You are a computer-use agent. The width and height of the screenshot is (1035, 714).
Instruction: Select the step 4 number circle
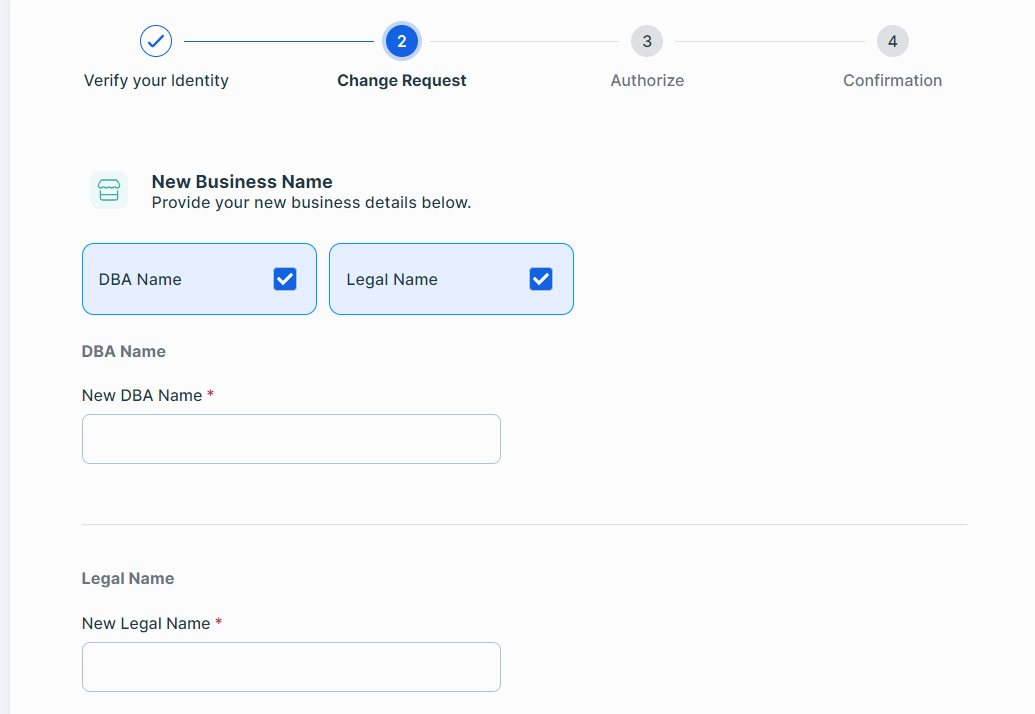pyautogui.click(x=892, y=41)
